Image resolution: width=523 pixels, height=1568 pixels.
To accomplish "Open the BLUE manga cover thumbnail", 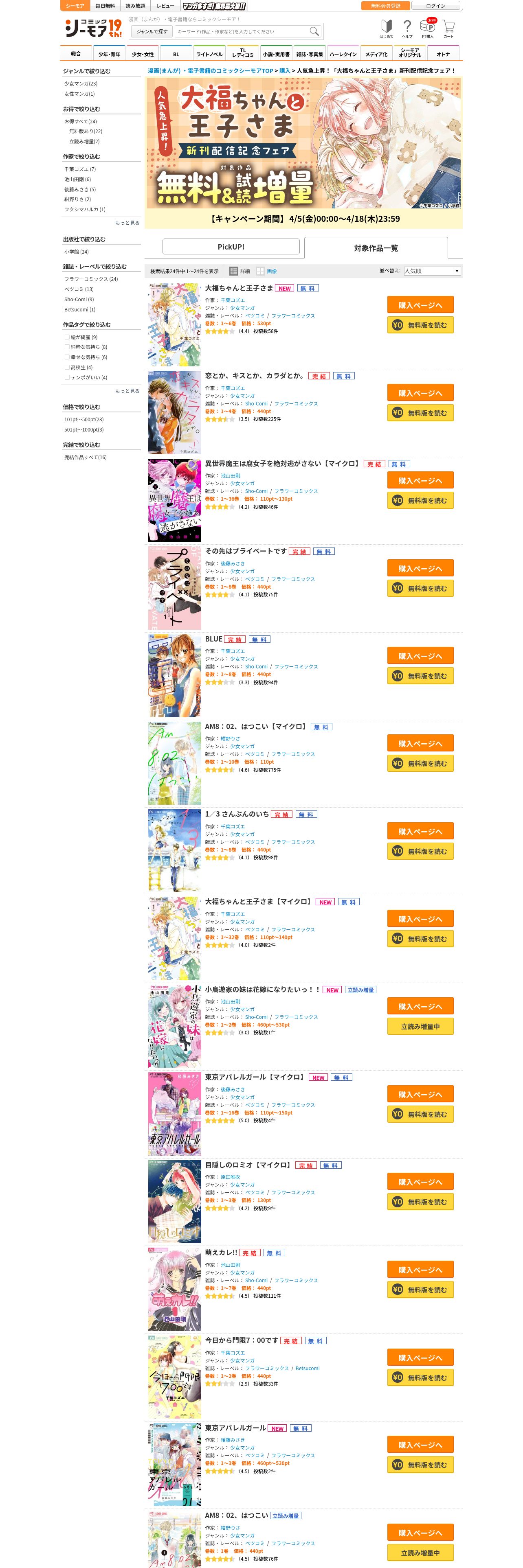I will [x=174, y=675].
